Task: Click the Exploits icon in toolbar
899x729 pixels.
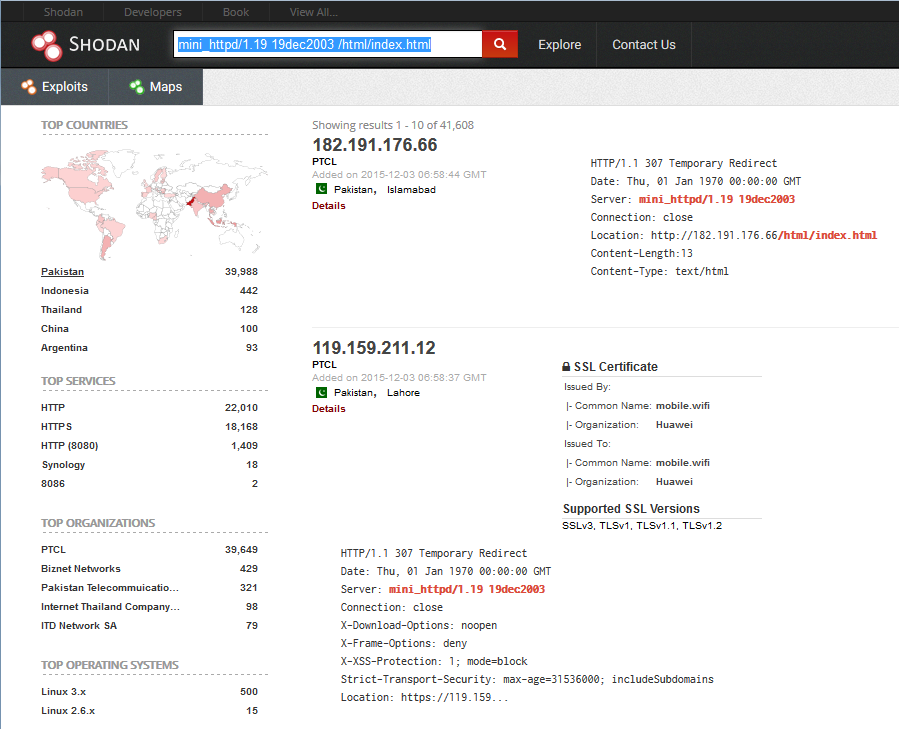Action: [29, 87]
